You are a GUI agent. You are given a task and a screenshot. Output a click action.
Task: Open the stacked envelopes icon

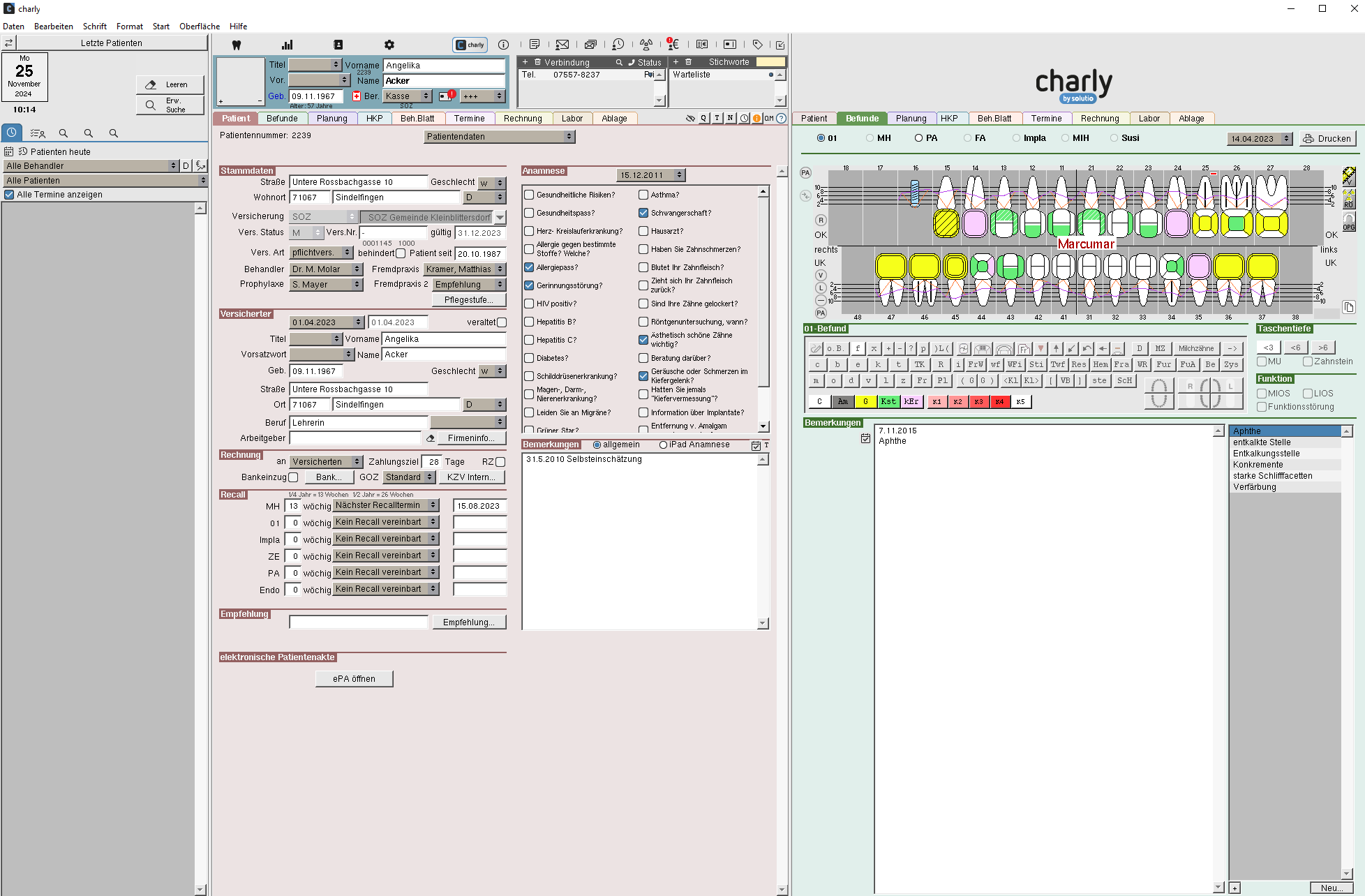[x=590, y=45]
